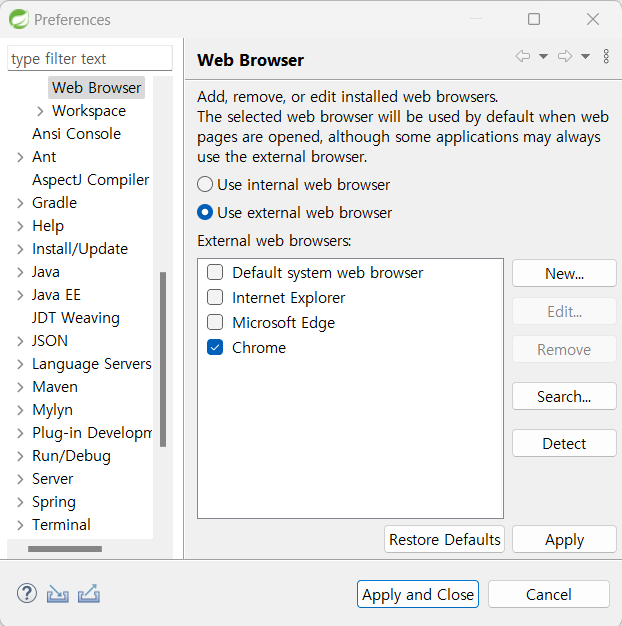
Task: Select Web Browser in the tree
Action: point(96,87)
